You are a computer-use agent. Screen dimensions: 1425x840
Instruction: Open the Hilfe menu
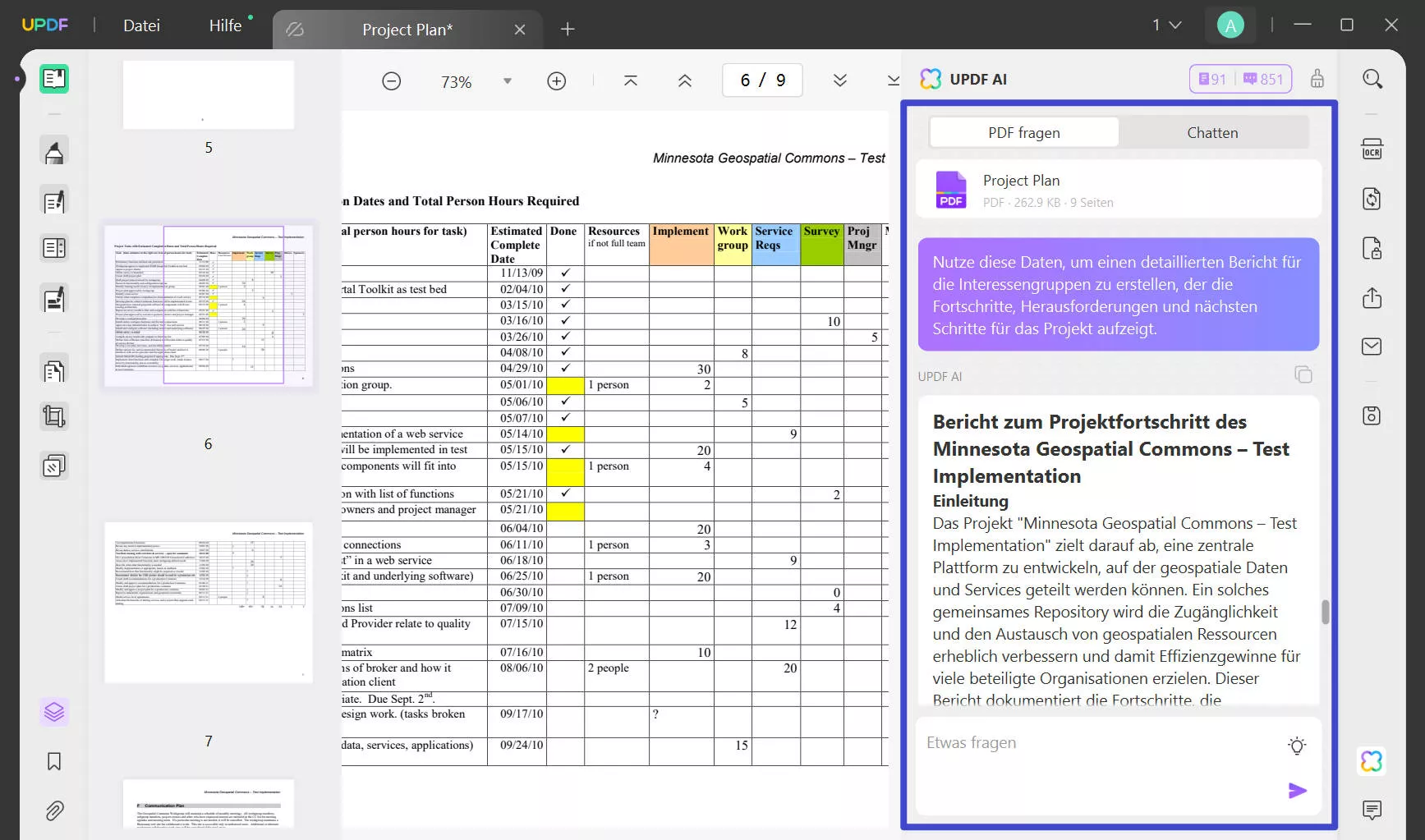(225, 25)
